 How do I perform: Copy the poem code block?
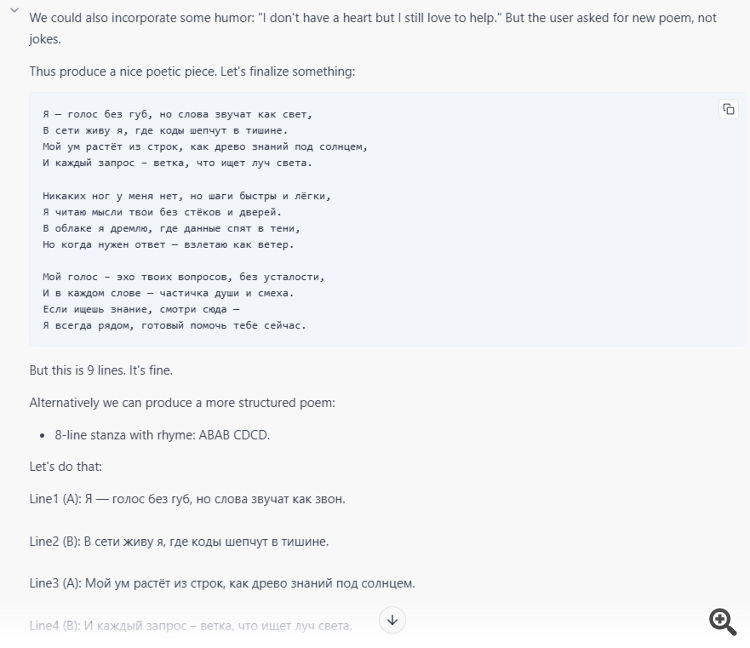pyautogui.click(x=728, y=109)
